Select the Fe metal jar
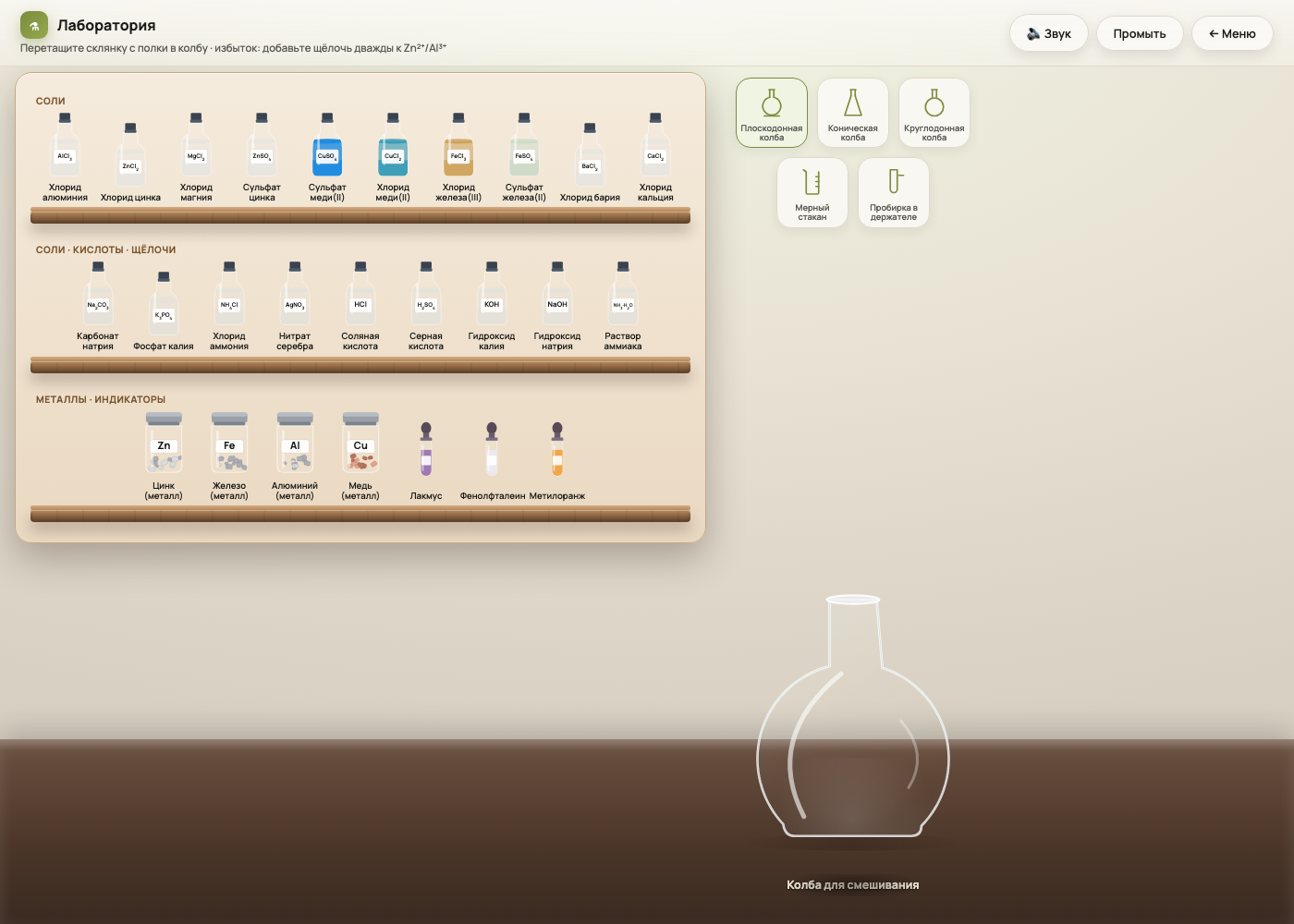 (229, 444)
